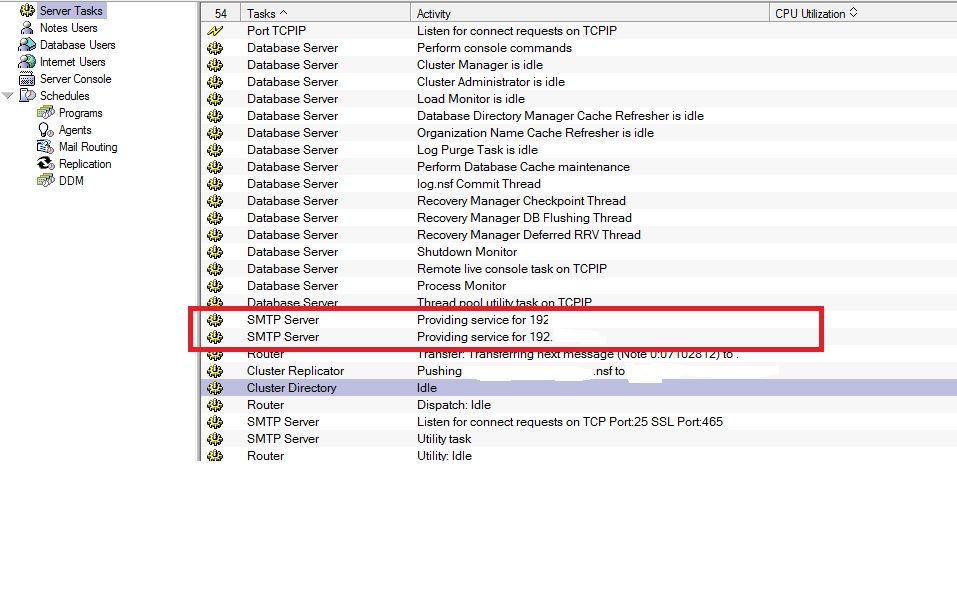Click the Programs schedule icon

pyautogui.click(x=45, y=113)
